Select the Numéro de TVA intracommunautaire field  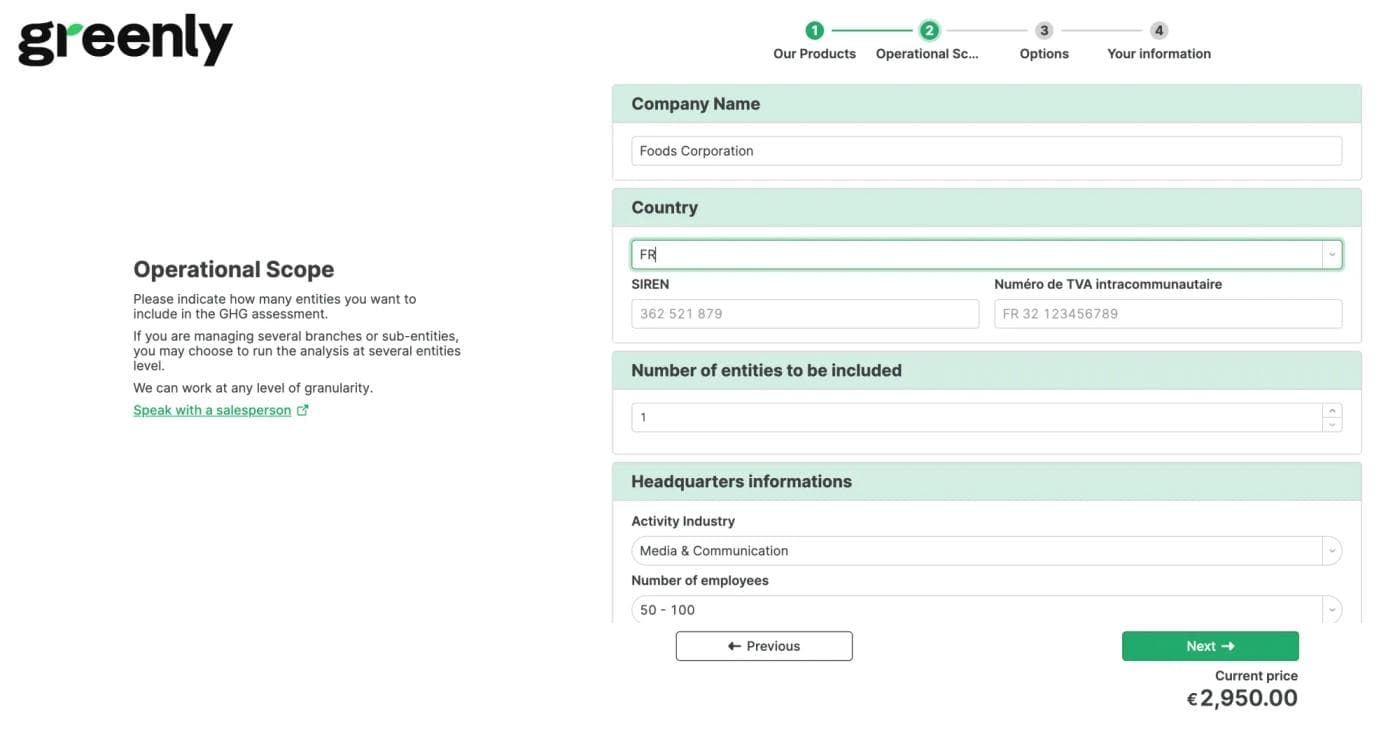tap(1168, 313)
